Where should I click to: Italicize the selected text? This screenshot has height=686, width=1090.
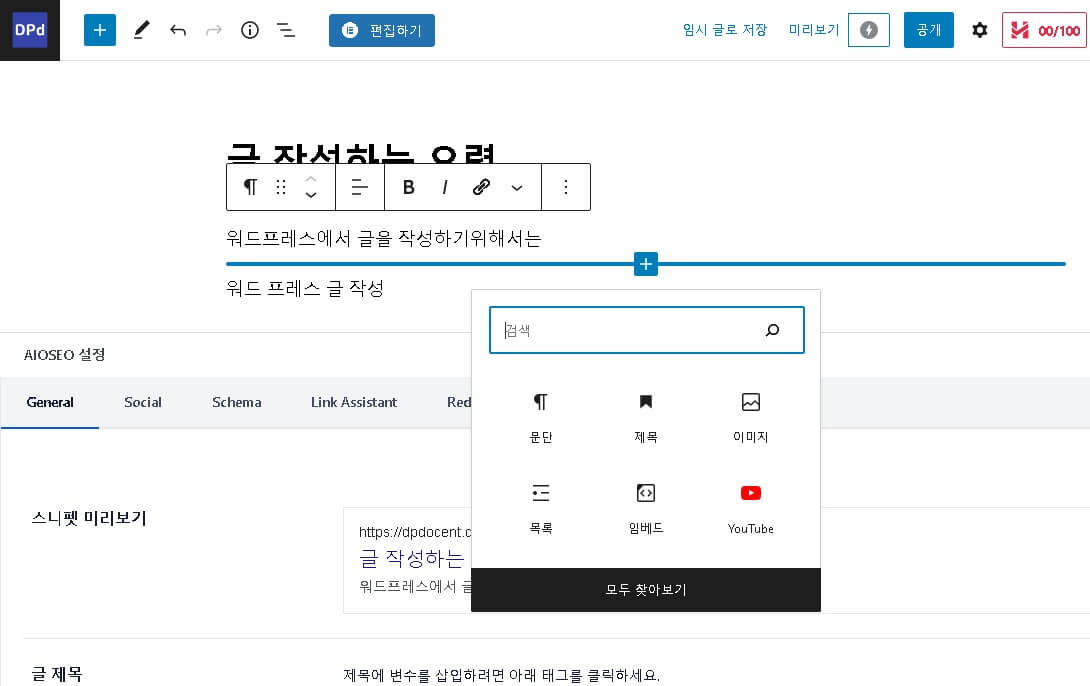point(445,187)
